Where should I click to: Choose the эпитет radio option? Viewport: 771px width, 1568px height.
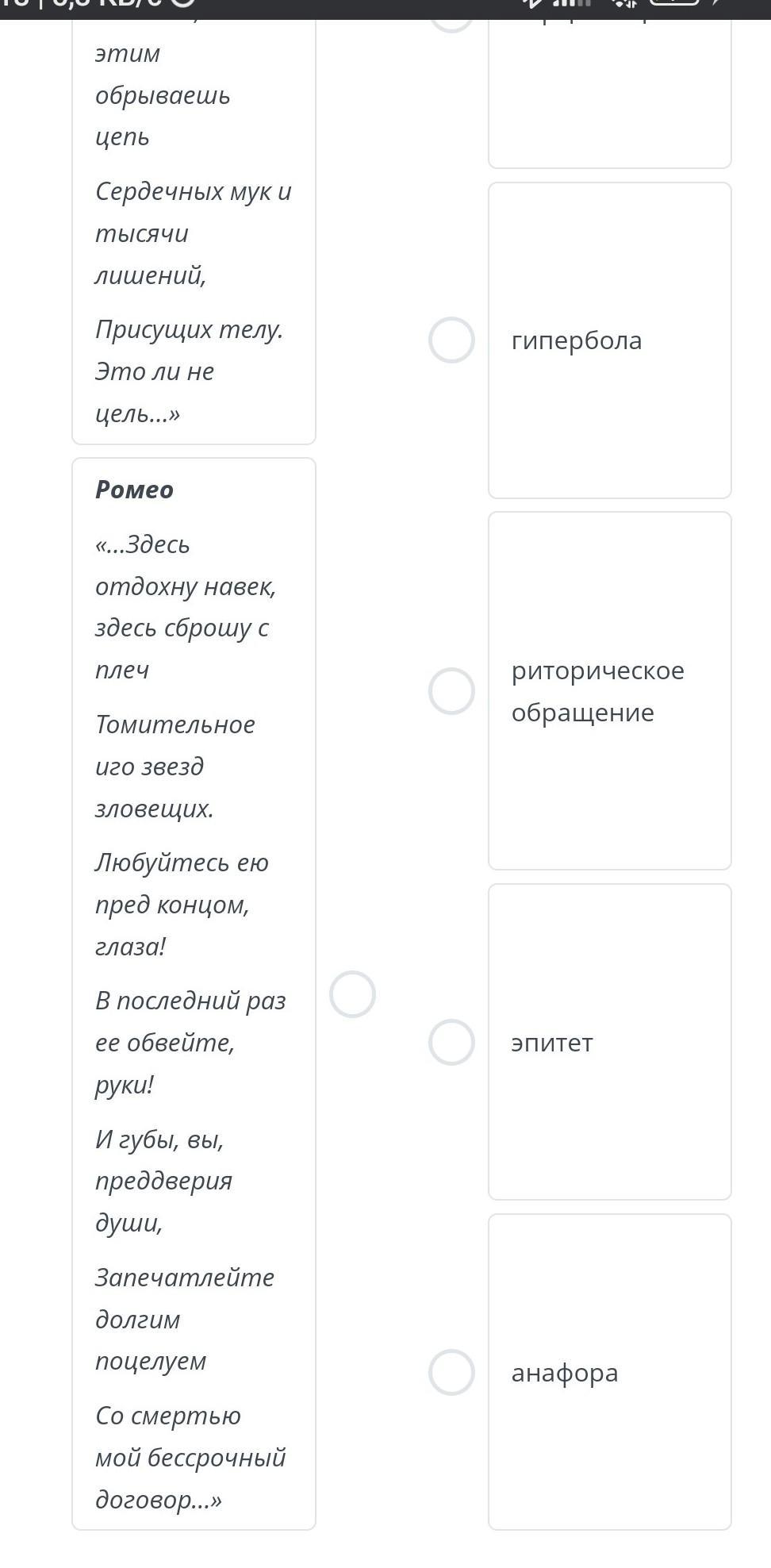(x=451, y=1042)
